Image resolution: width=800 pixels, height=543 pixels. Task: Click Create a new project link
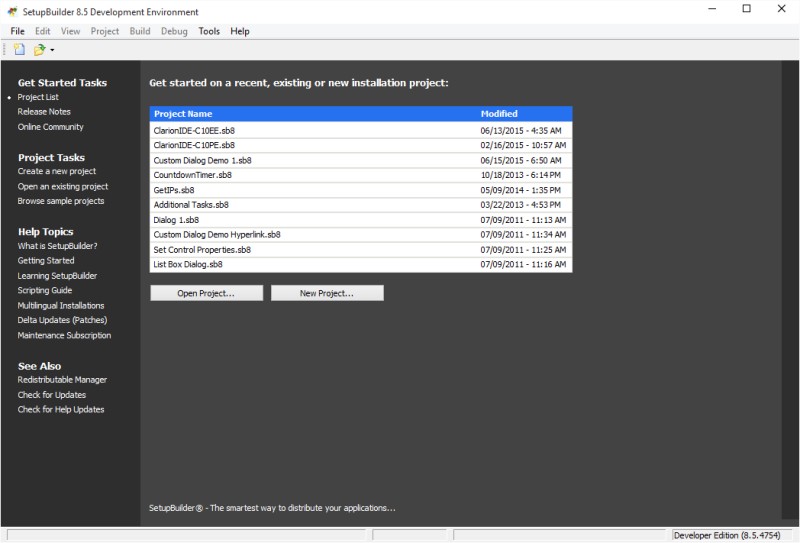coord(56,171)
